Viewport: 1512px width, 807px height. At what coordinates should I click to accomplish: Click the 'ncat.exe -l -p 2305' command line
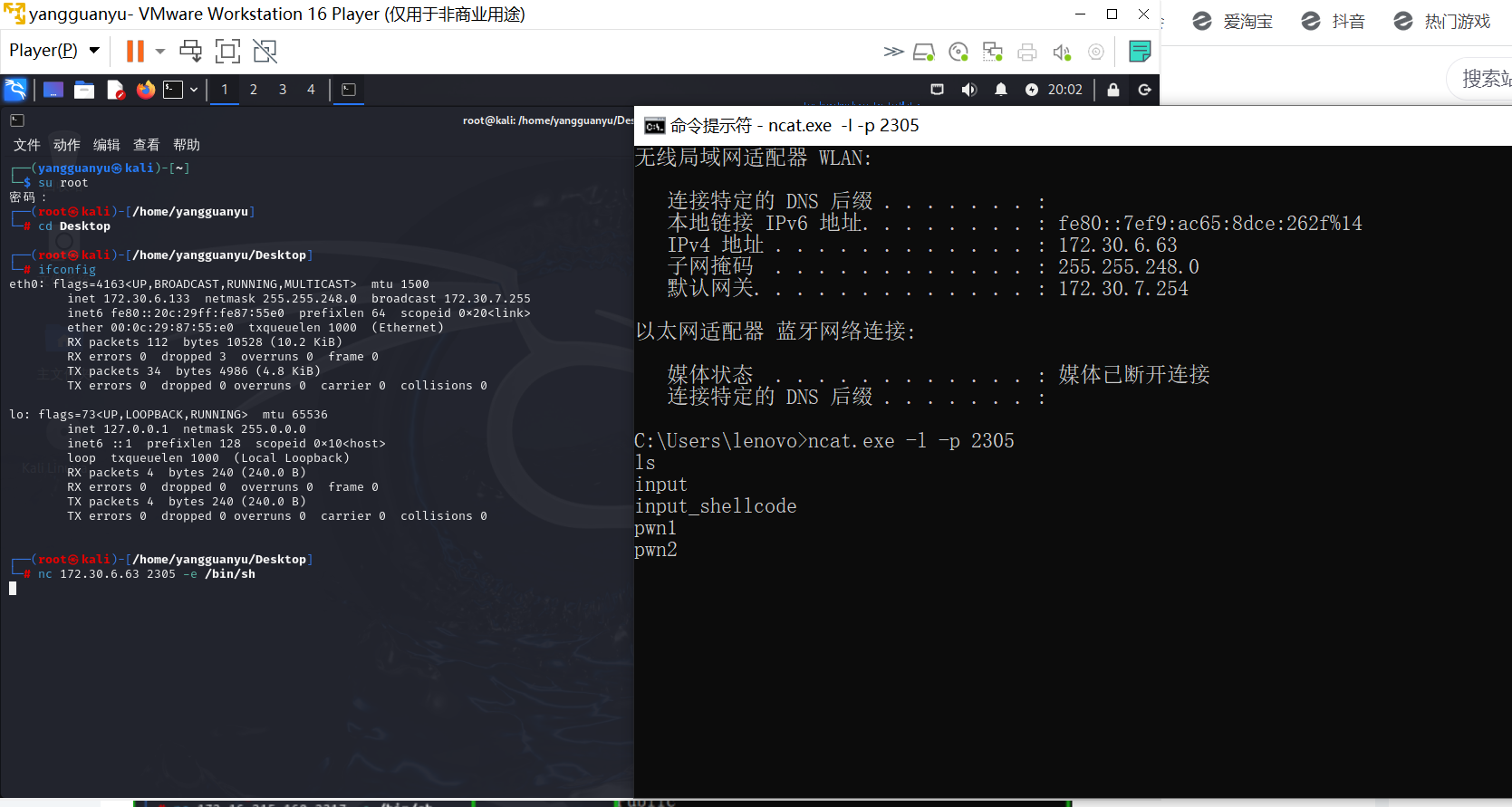pyautogui.click(x=911, y=441)
